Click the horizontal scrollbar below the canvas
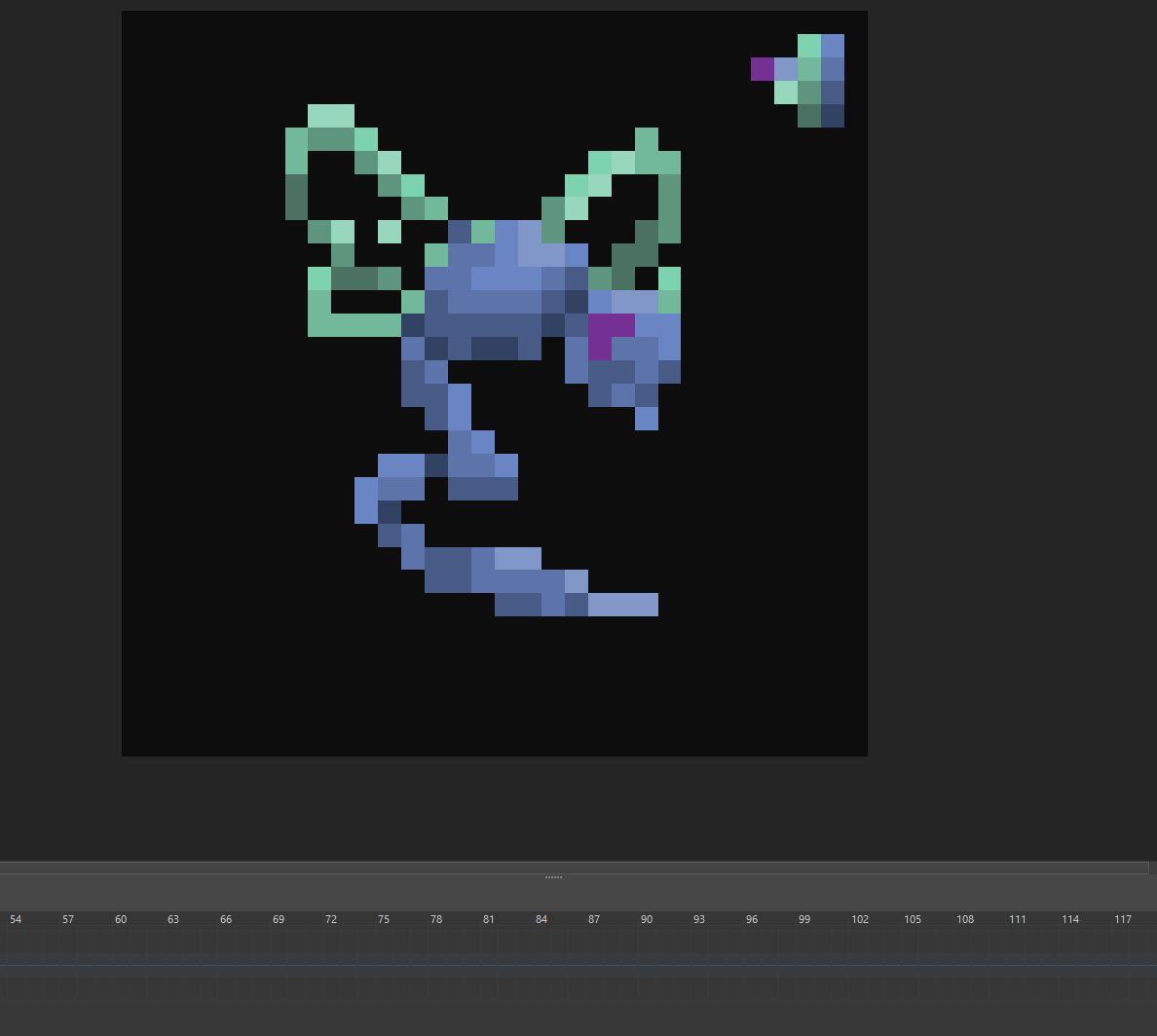This screenshot has height=1036, width=1157. pyautogui.click(x=574, y=868)
